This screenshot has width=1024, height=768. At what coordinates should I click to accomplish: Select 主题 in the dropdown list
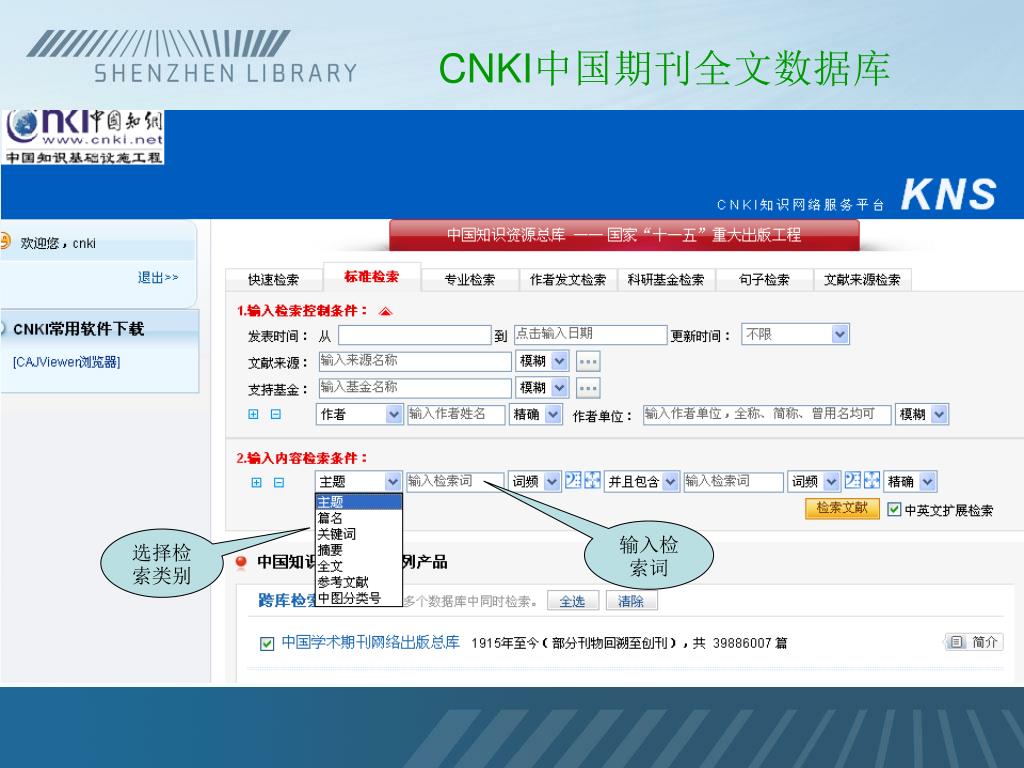[359, 502]
